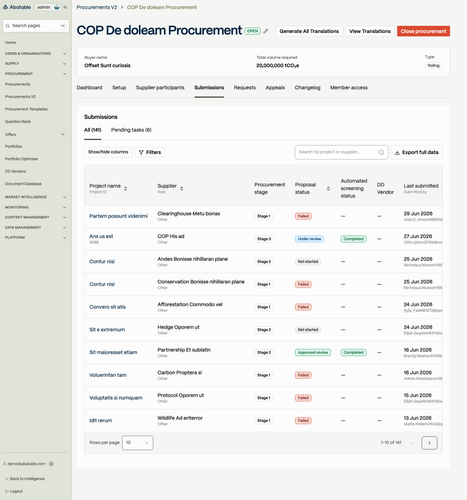Sort by Project name column arrows
This screenshot has height=500, width=467.
[x=125, y=188]
